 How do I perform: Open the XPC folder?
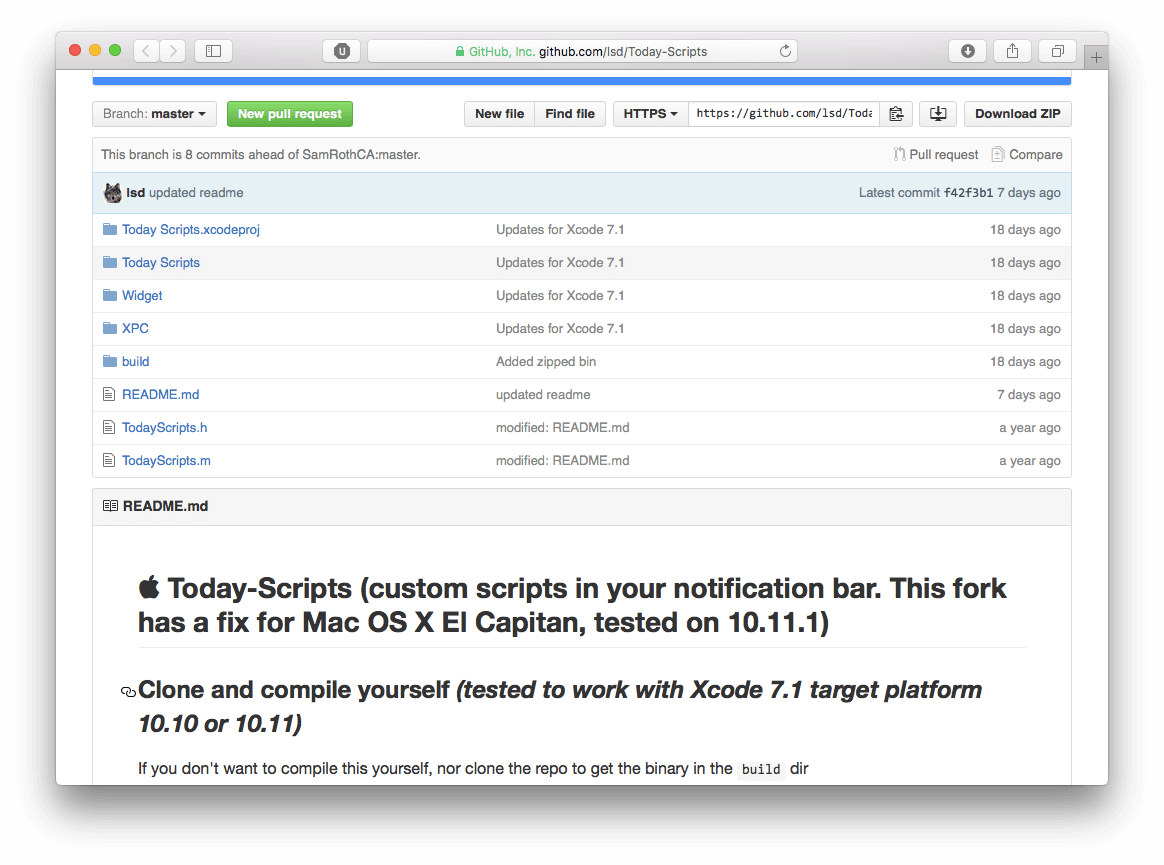point(135,328)
